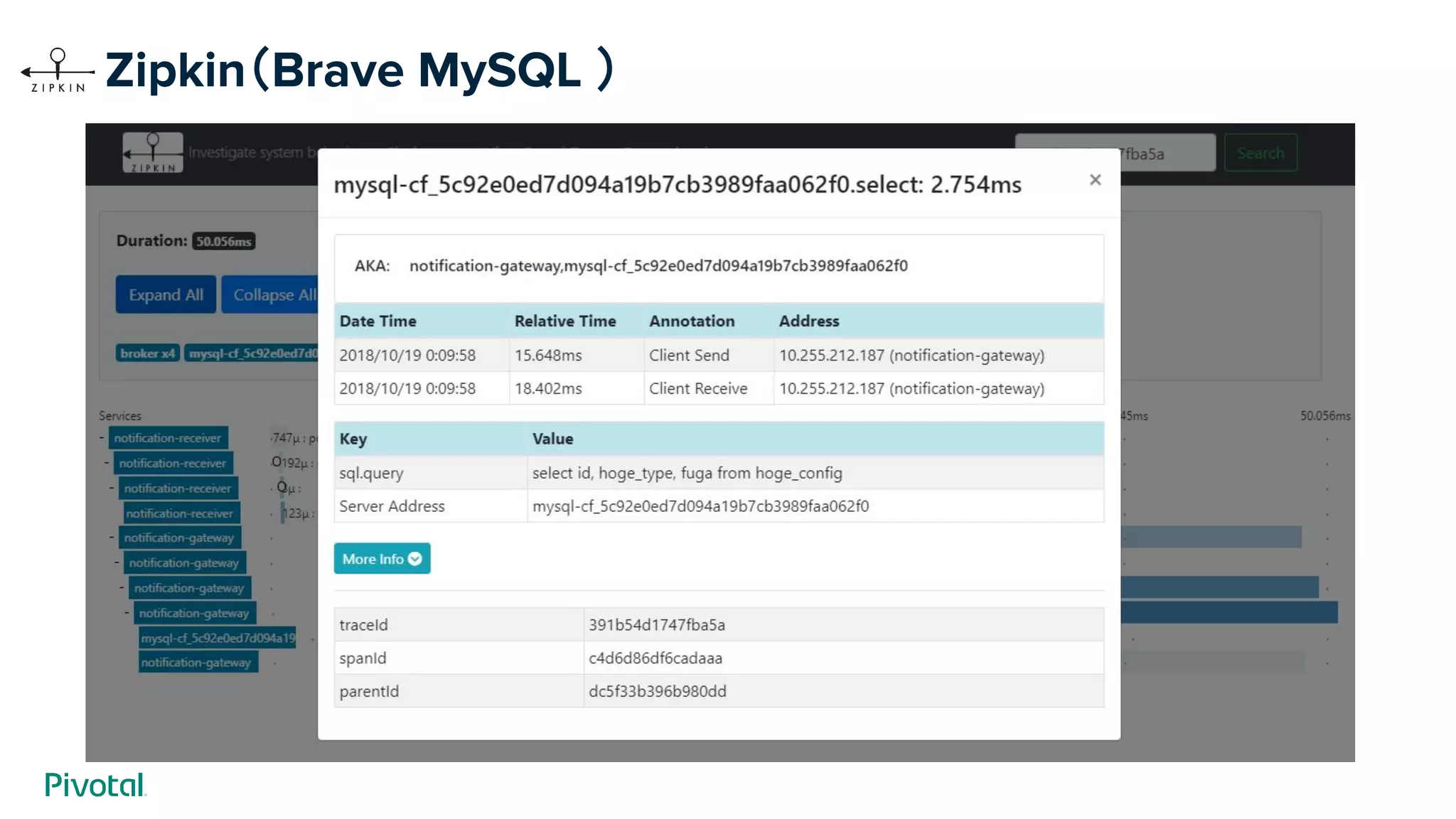The width and height of the screenshot is (1456, 819).
Task: Click the Pivotal logo
Action: pos(95,785)
